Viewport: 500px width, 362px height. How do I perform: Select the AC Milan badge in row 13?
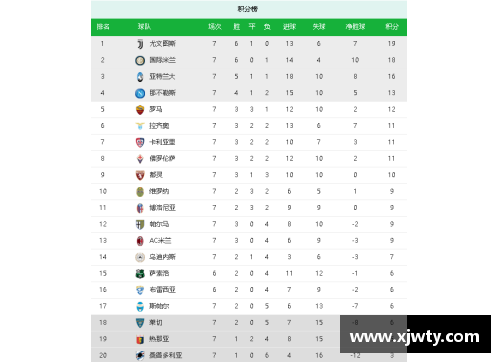point(140,241)
